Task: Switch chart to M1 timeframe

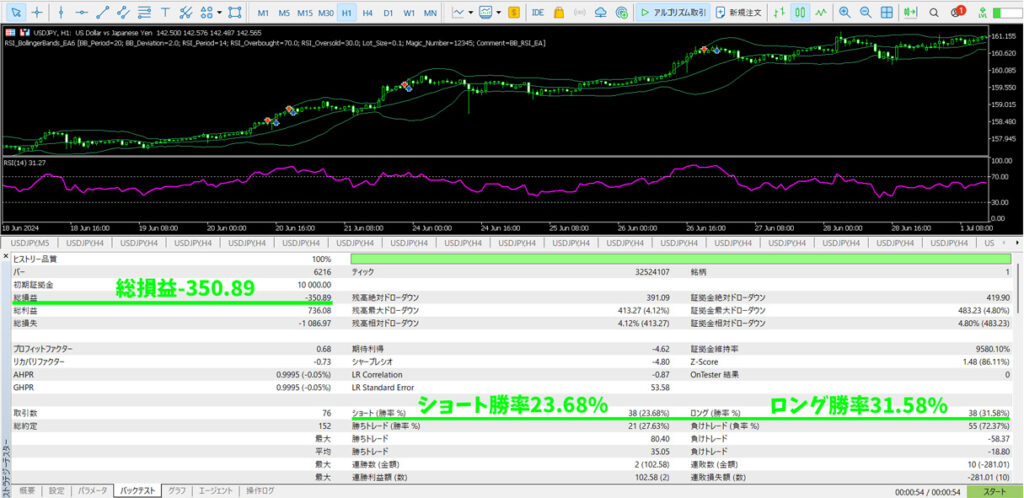Action: pos(263,12)
